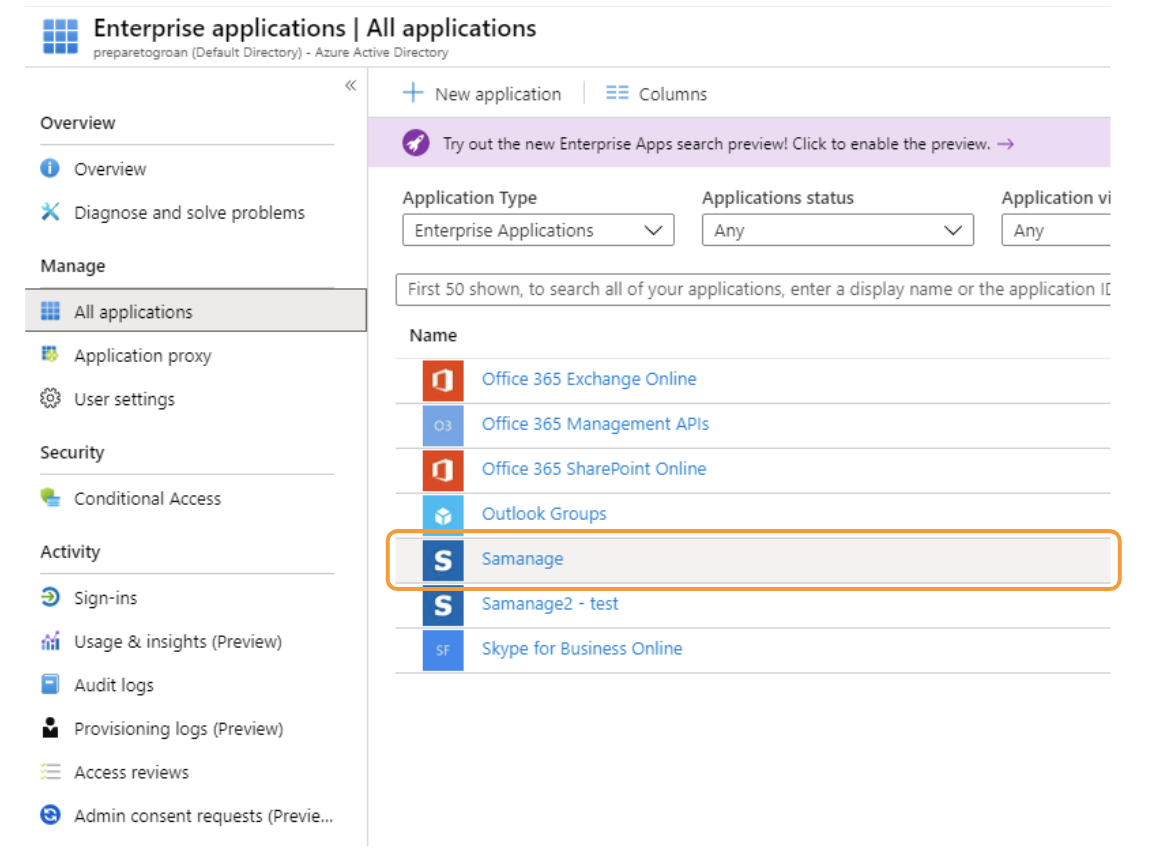Open the Application Type dropdown
Viewport: 1166px width, 848px height.
(538, 230)
